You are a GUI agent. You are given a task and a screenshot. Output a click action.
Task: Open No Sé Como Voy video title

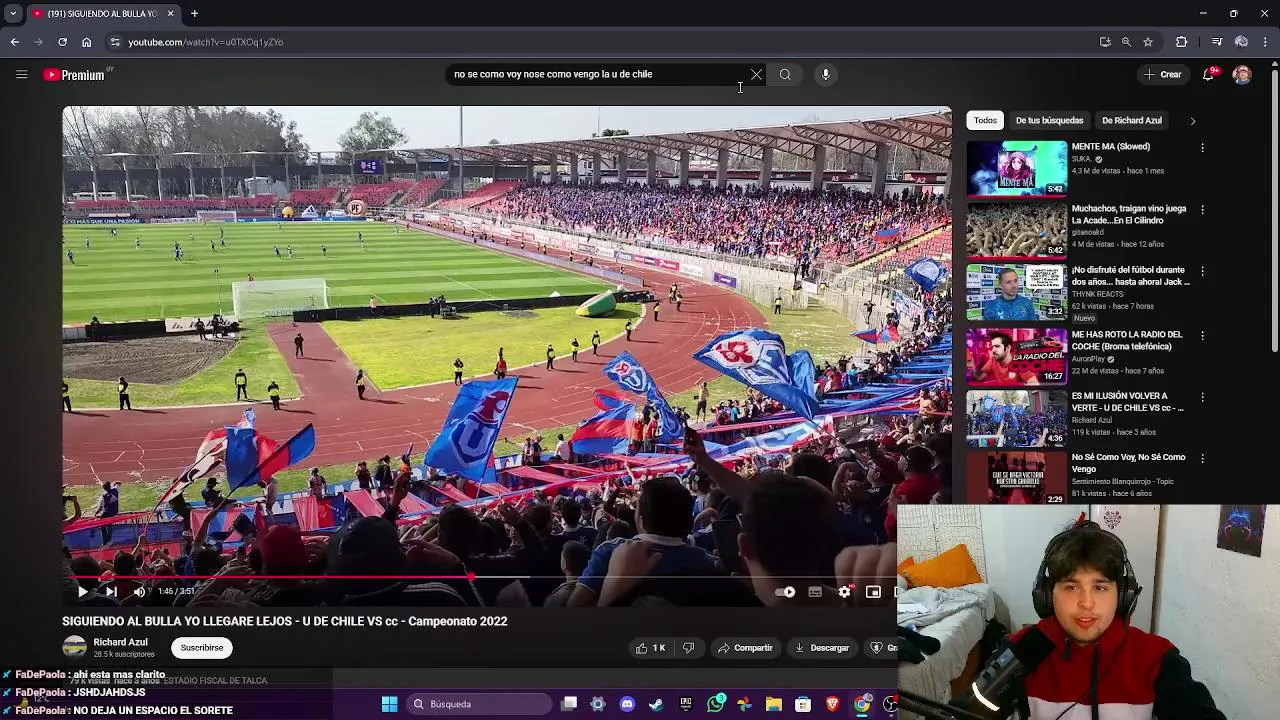[x=1128, y=463]
